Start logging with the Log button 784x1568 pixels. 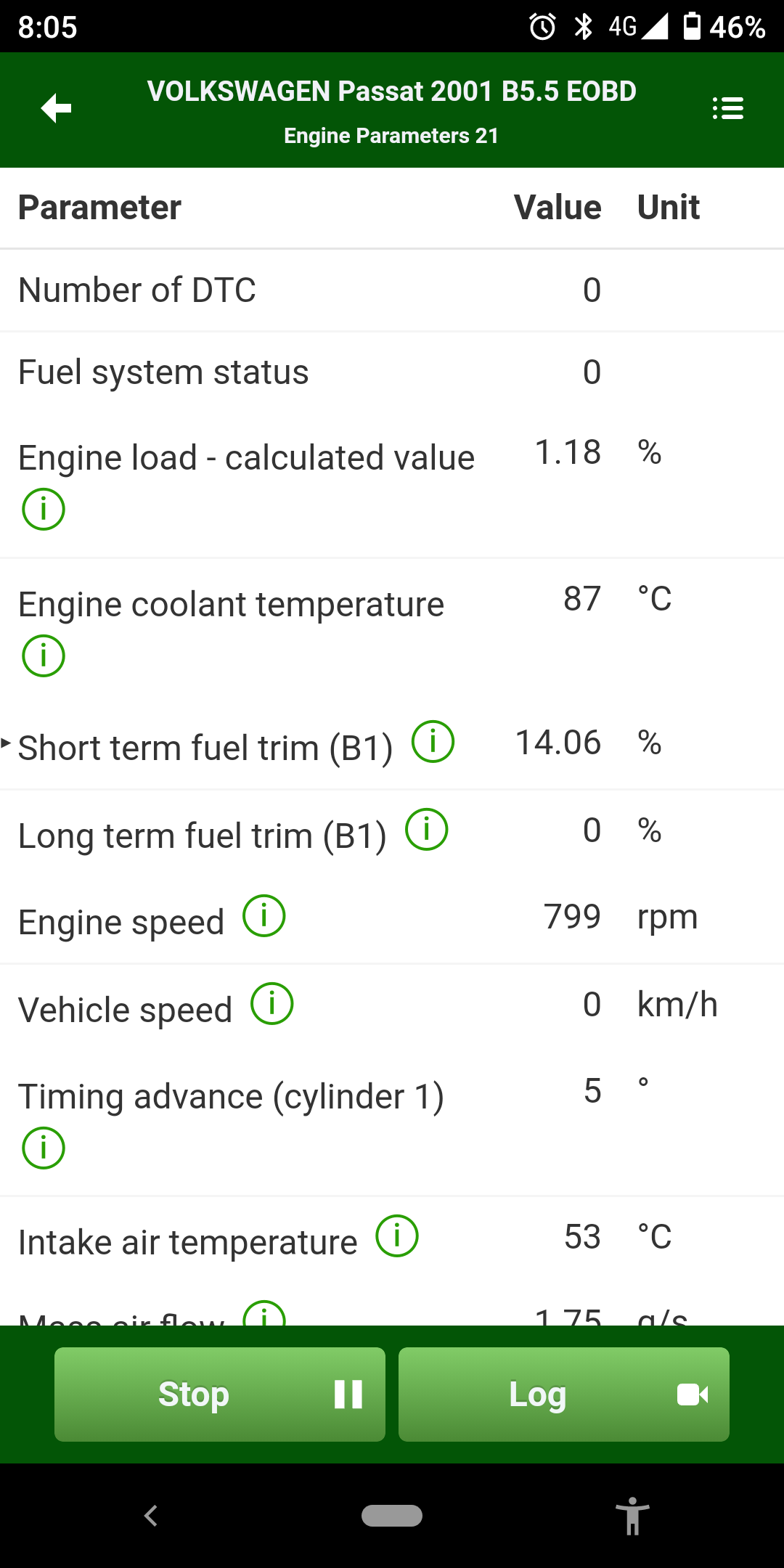click(x=563, y=1394)
